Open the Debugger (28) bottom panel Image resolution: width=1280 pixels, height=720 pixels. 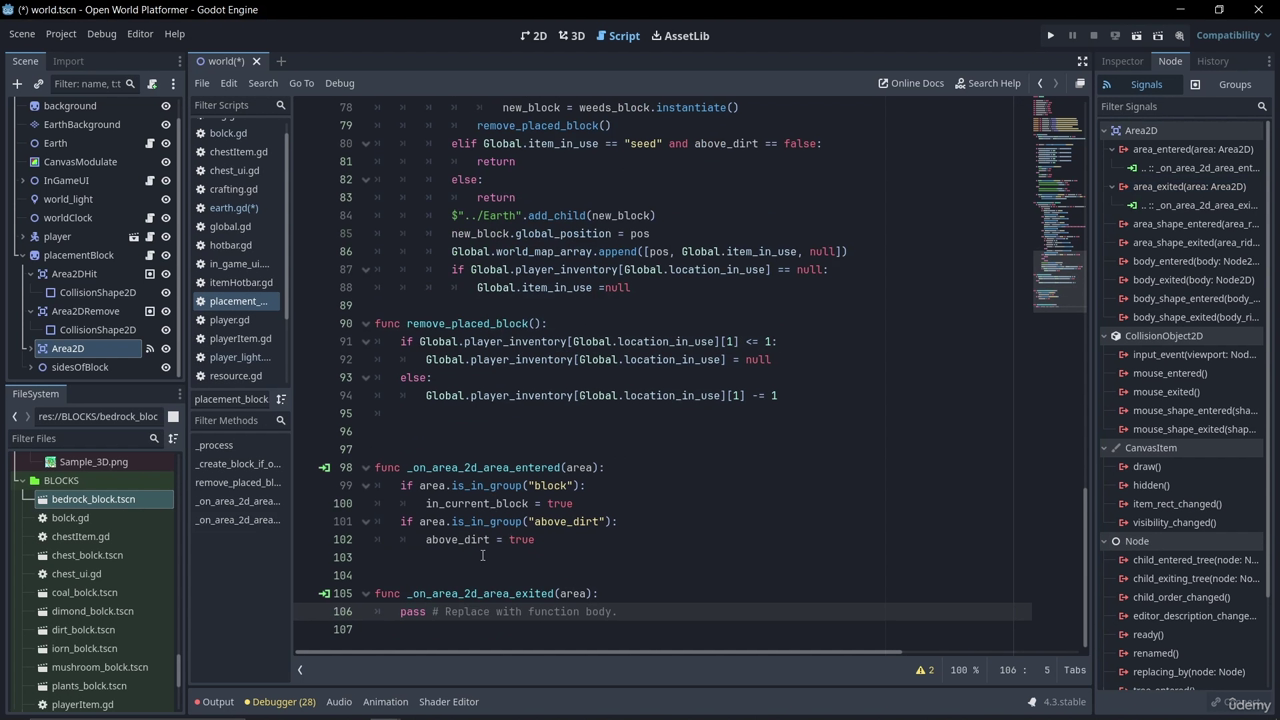coord(280,702)
